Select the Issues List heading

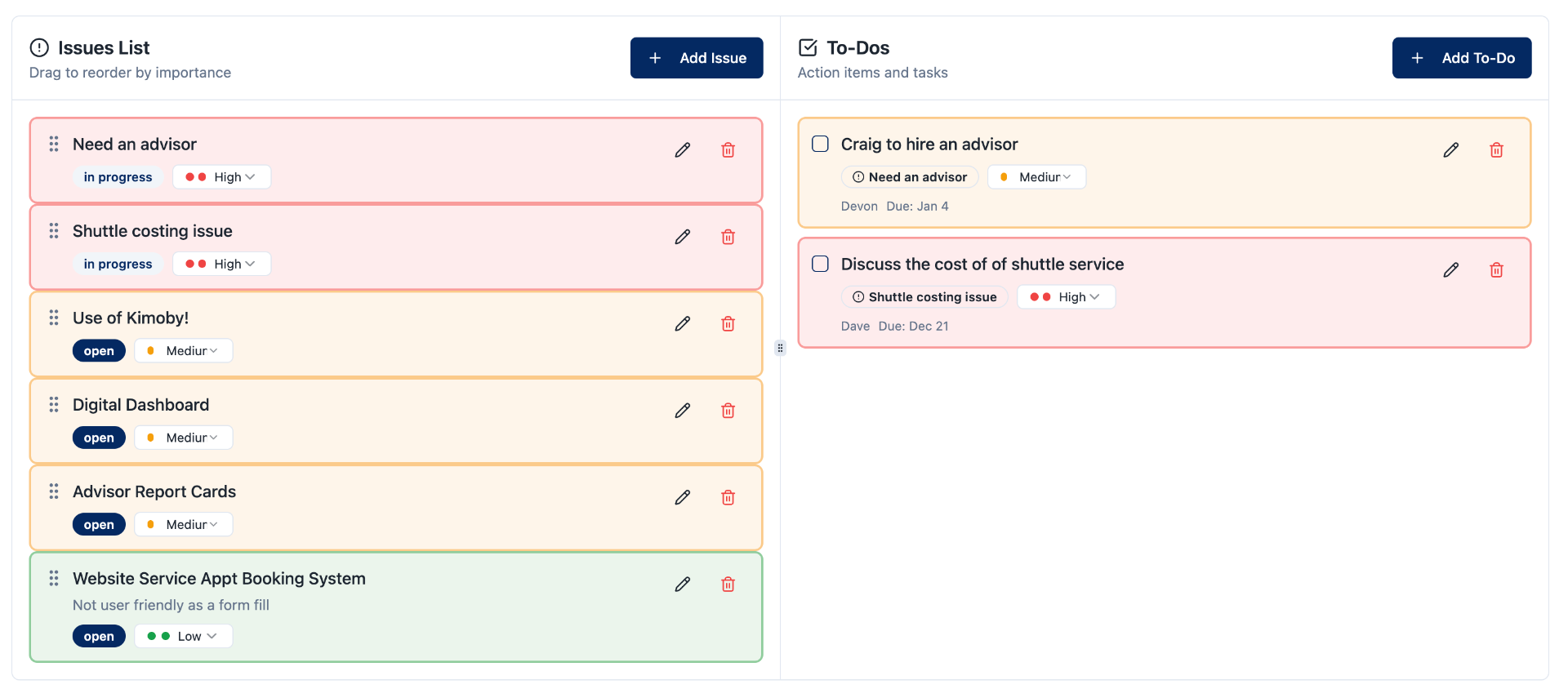pos(104,47)
